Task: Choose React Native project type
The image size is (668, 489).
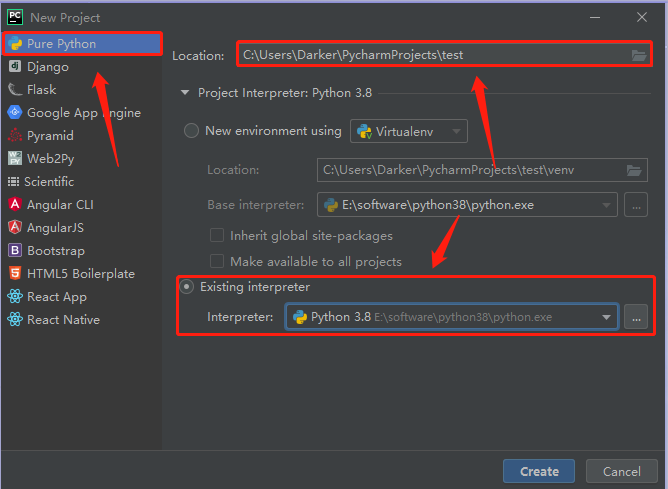Action: (x=81, y=319)
